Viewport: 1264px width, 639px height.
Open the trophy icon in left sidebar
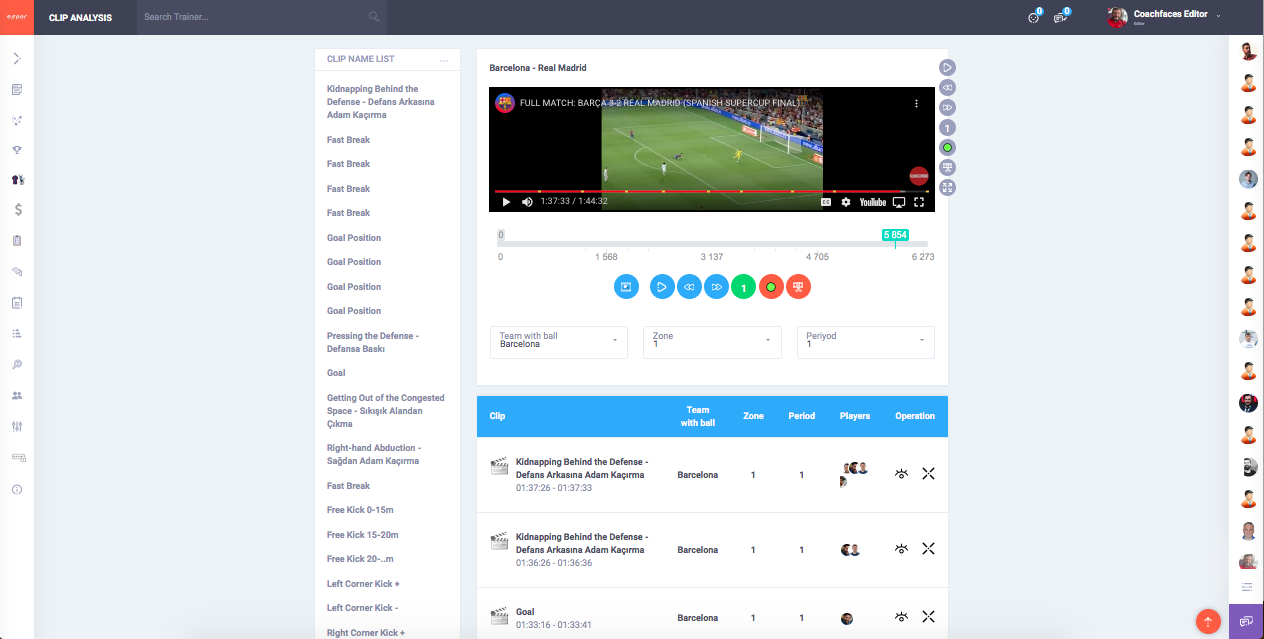[x=17, y=150]
